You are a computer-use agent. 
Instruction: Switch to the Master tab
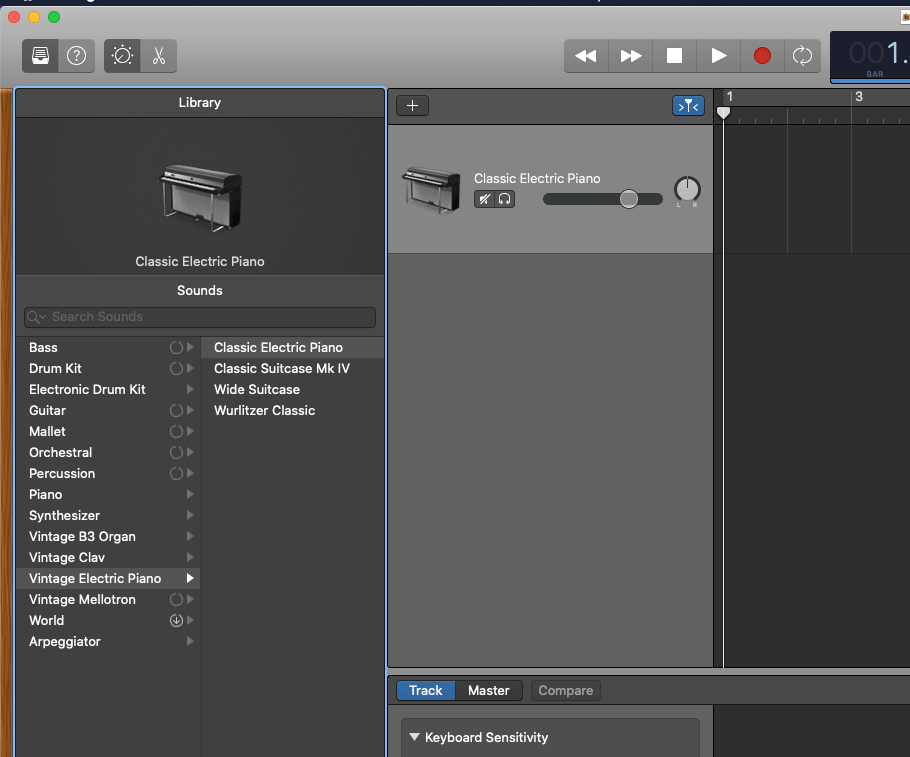point(488,690)
